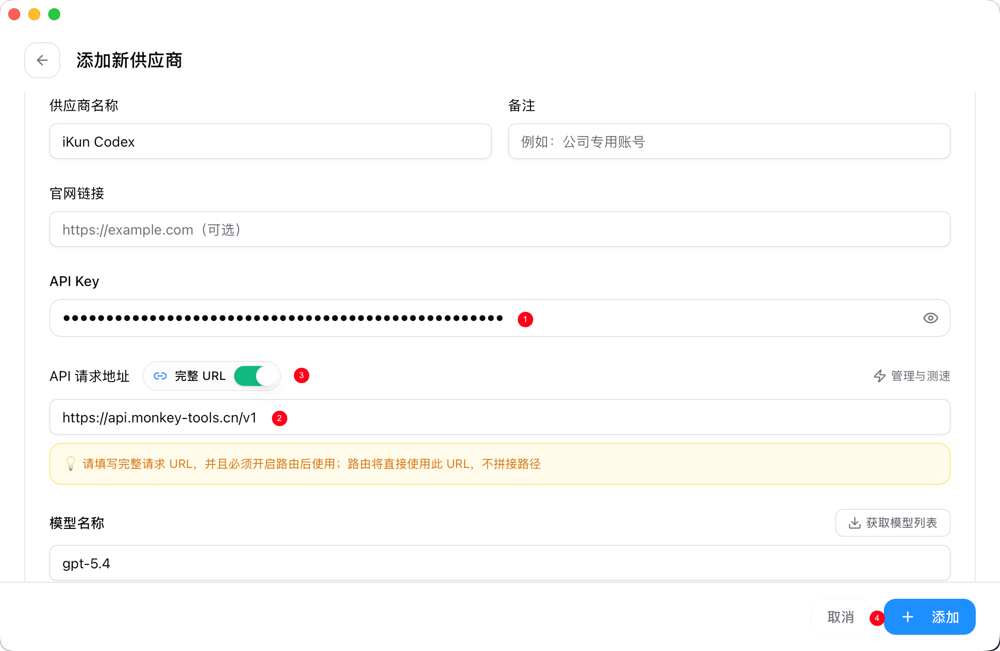This screenshot has height=651, width=1000.
Task: Focus the 官网链接 input field
Action: pyautogui.click(x=500, y=230)
